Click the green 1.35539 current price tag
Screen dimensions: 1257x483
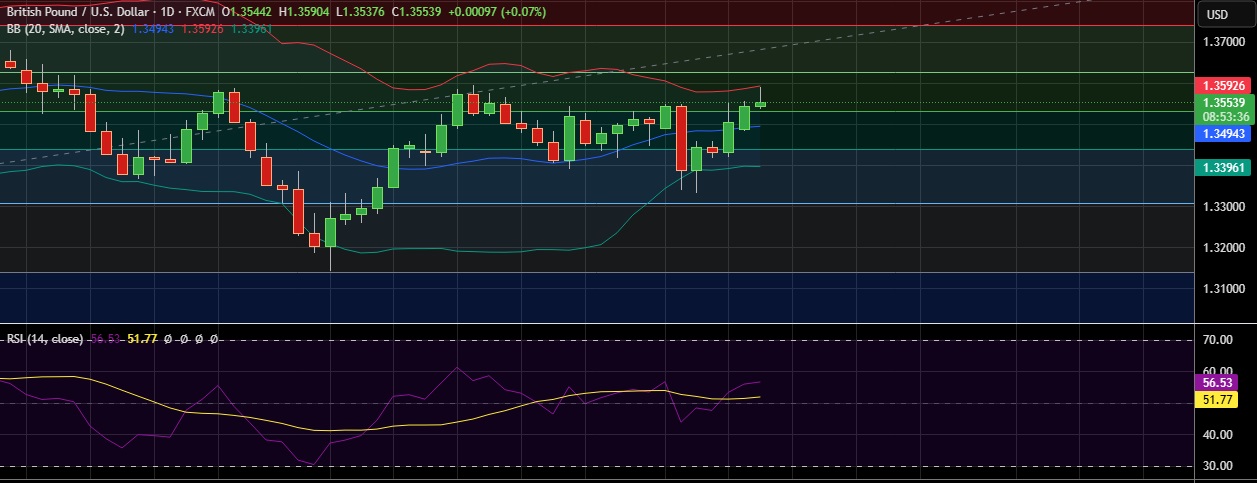tap(1224, 102)
